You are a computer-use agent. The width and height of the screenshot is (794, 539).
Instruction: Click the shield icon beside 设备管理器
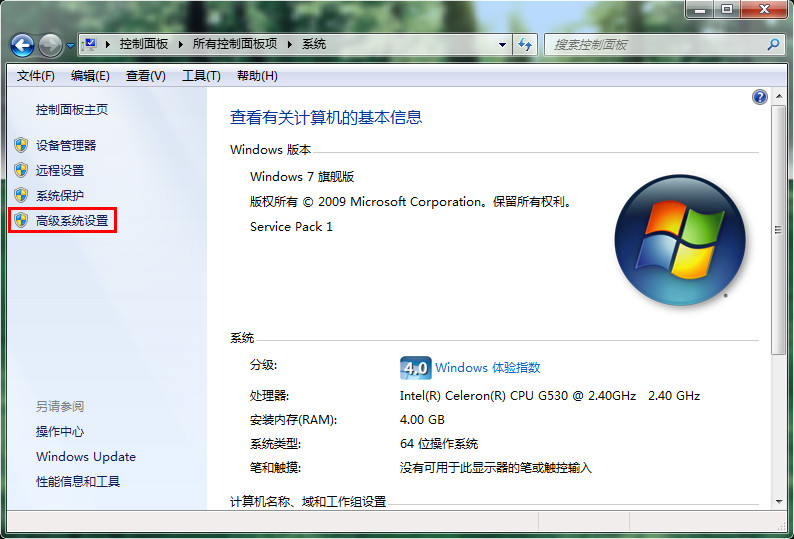(x=21, y=145)
